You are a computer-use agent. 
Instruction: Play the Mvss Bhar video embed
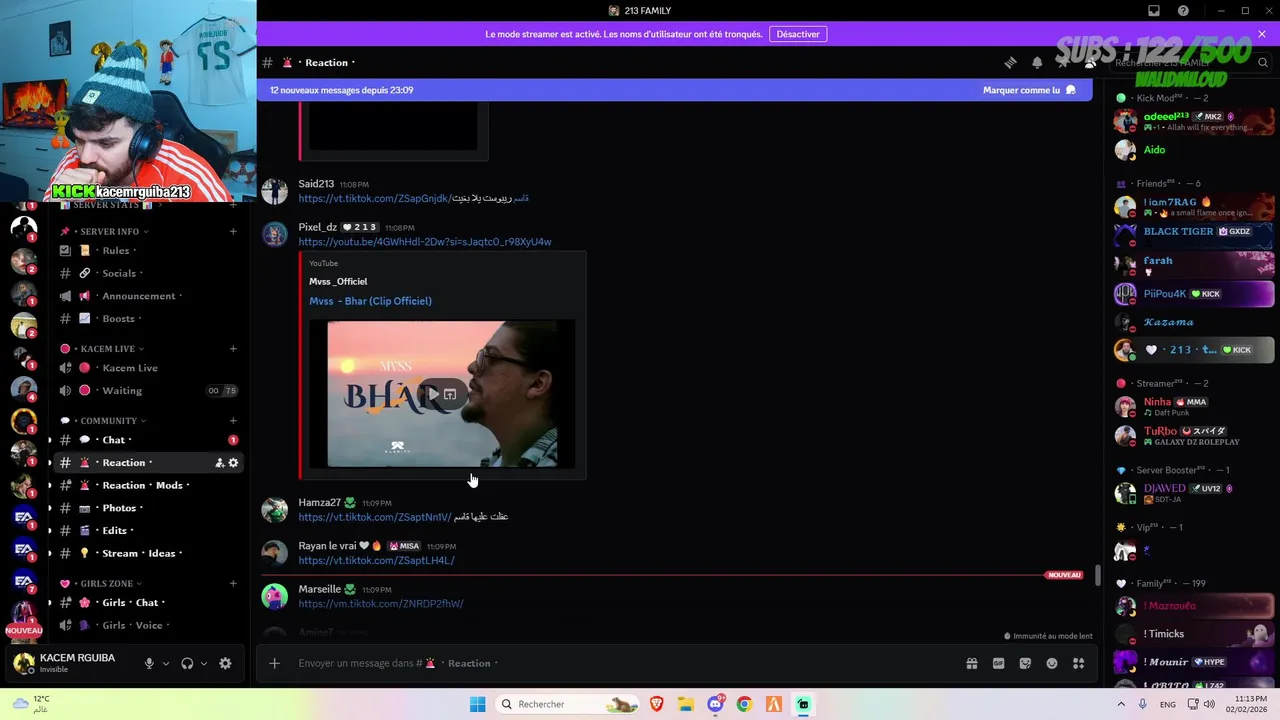pyautogui.click(x=432, y=394)
